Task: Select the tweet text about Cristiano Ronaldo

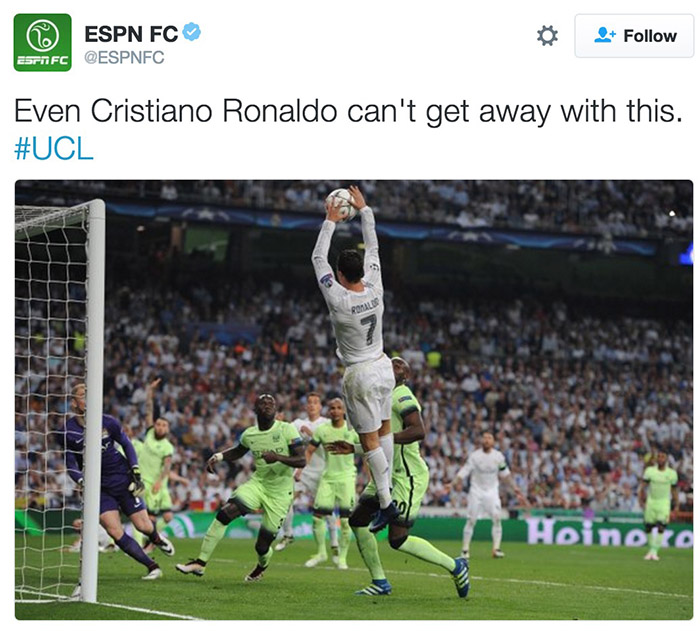Action: coord(348,111)
